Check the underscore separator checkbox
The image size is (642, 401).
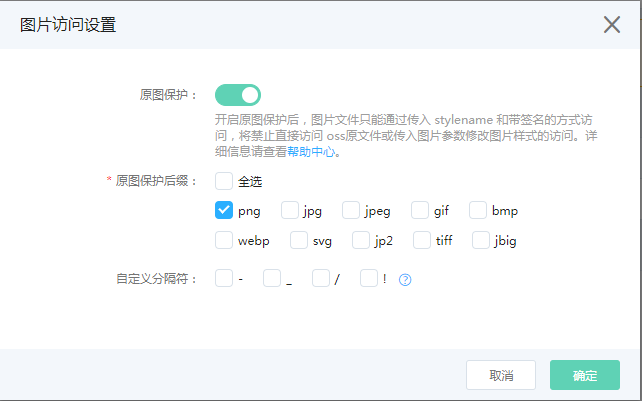(x=272, y=278)
